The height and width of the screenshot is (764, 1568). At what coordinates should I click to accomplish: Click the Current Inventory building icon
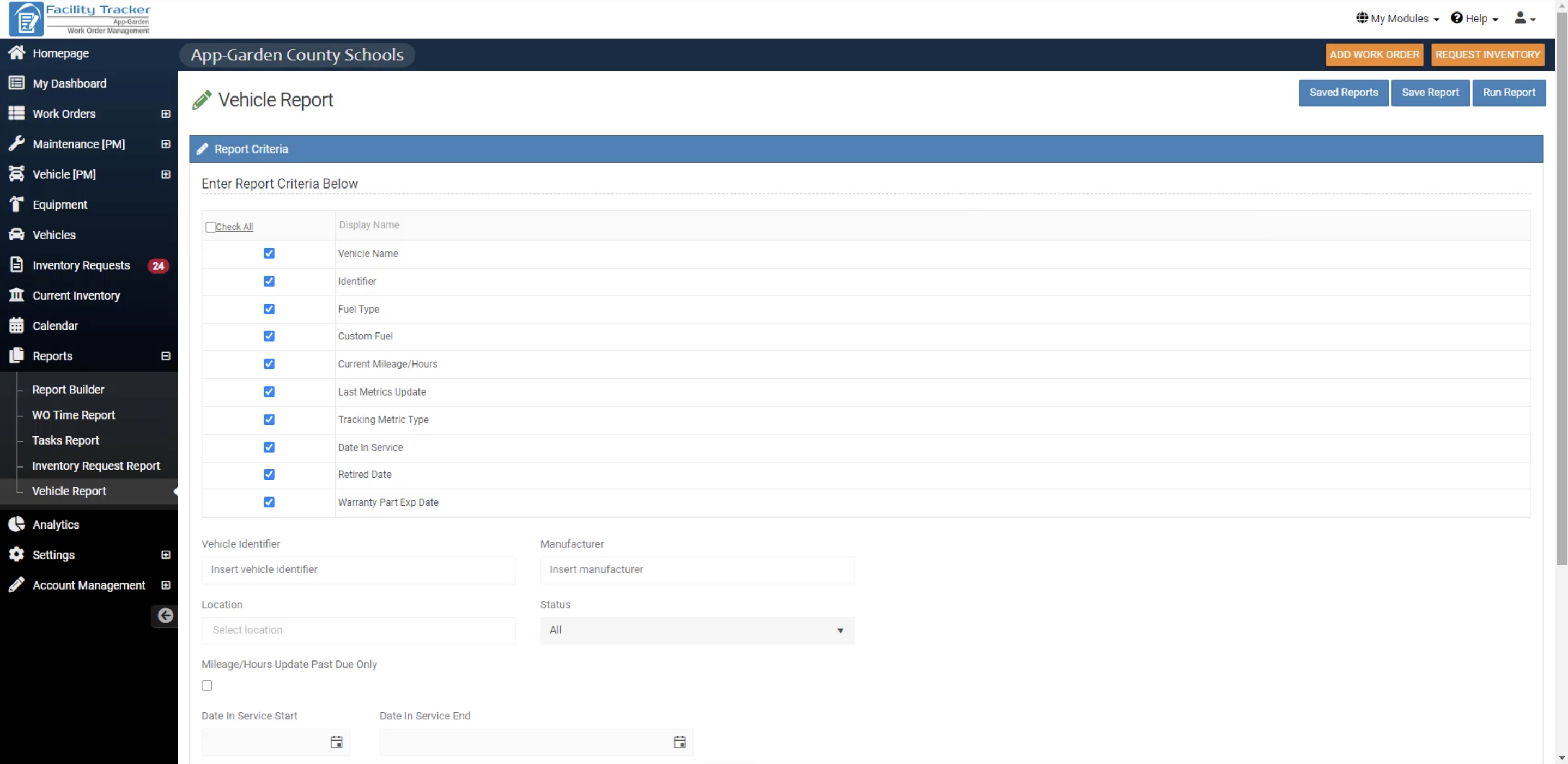tap(16, 295)
